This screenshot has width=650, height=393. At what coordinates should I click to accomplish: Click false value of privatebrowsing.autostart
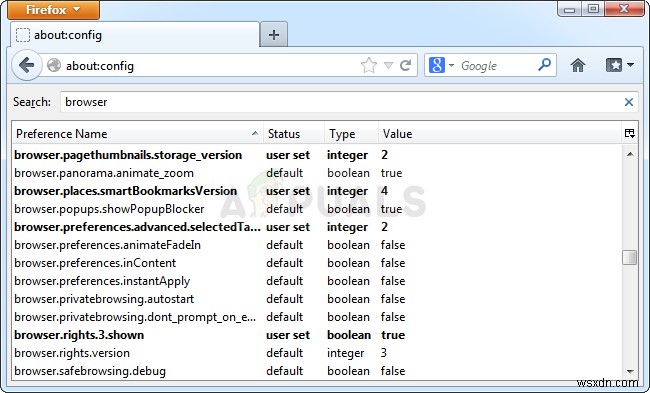[x=393, y=299]
